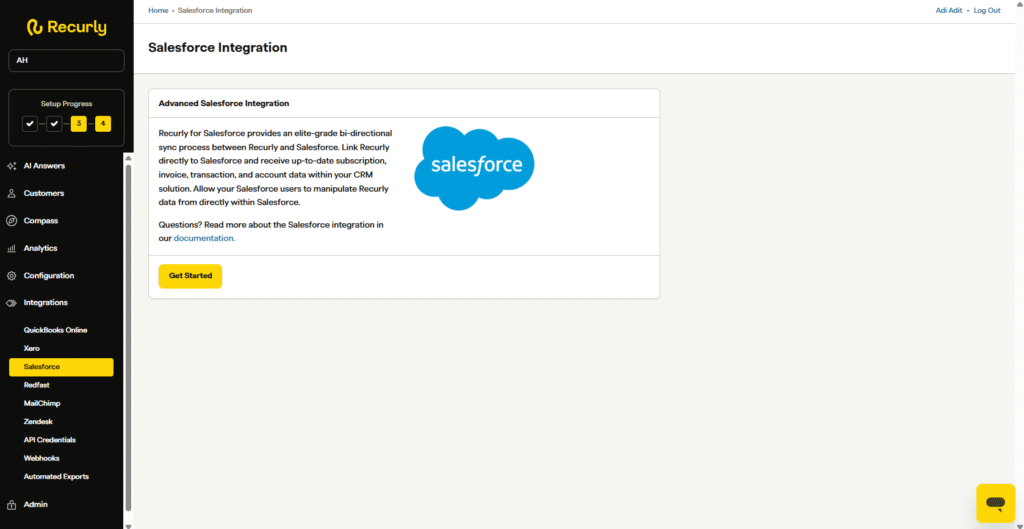Click the sidebar scroll up arrow

coord(128,158)
